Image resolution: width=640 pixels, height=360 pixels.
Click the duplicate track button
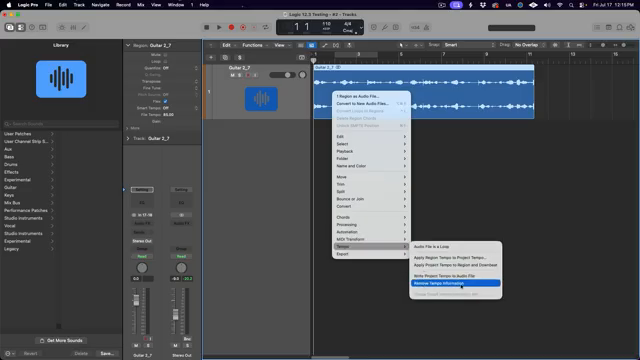(225, 58)
